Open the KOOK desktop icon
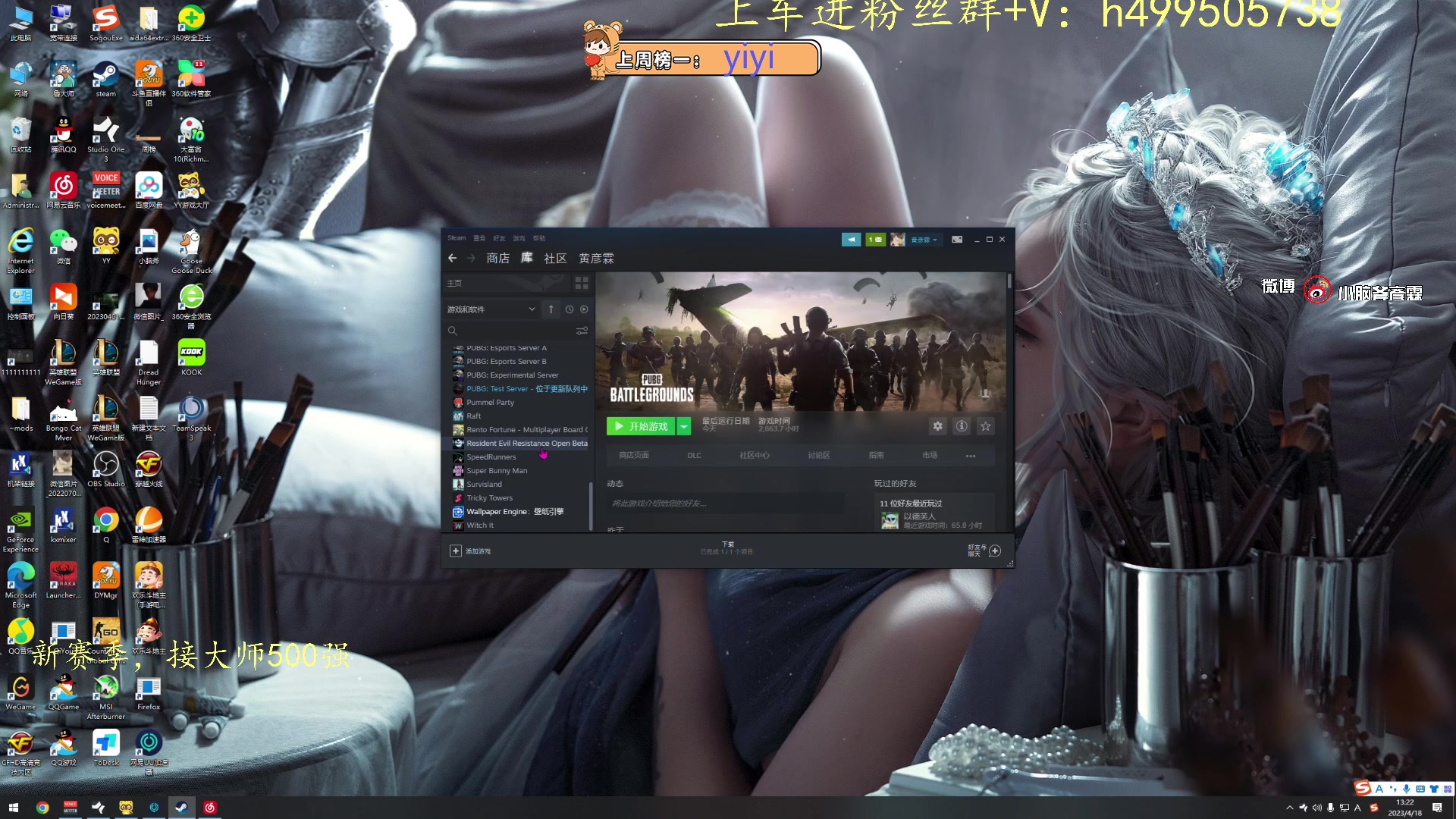The height and width of the screenshot is (819, 1456). click(192, 357)
